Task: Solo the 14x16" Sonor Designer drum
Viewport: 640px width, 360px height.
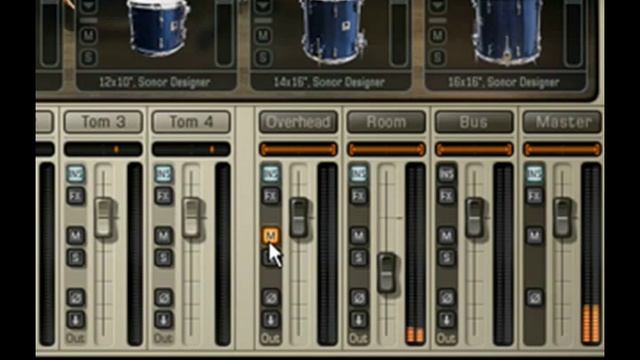Action: tap(263, 57)
